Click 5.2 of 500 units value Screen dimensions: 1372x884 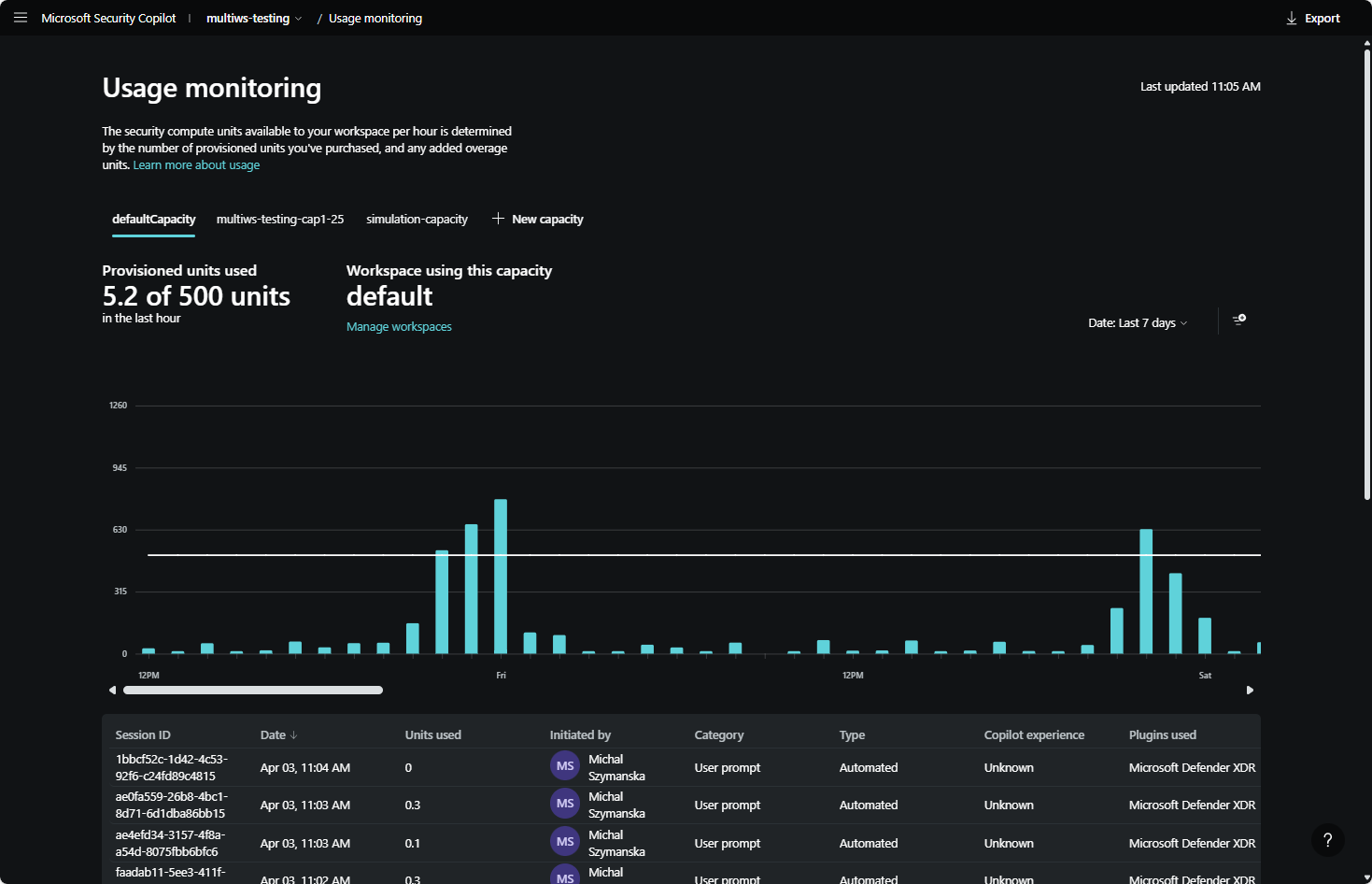coord(196,296)
